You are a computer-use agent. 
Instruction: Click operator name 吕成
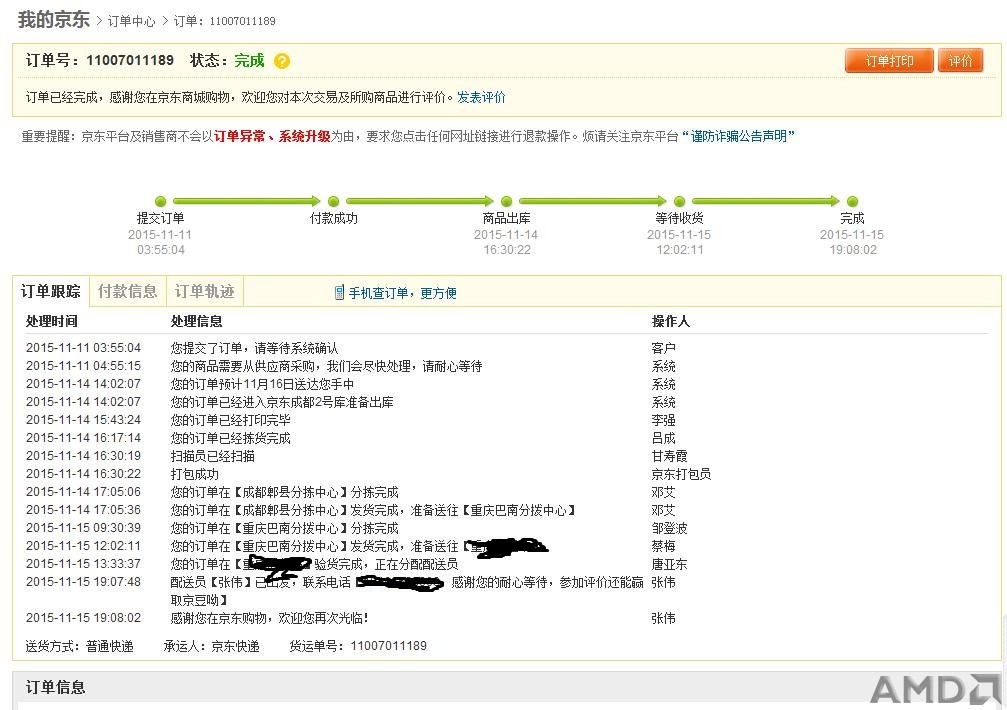pyautogui.click(x=663, y=438)
